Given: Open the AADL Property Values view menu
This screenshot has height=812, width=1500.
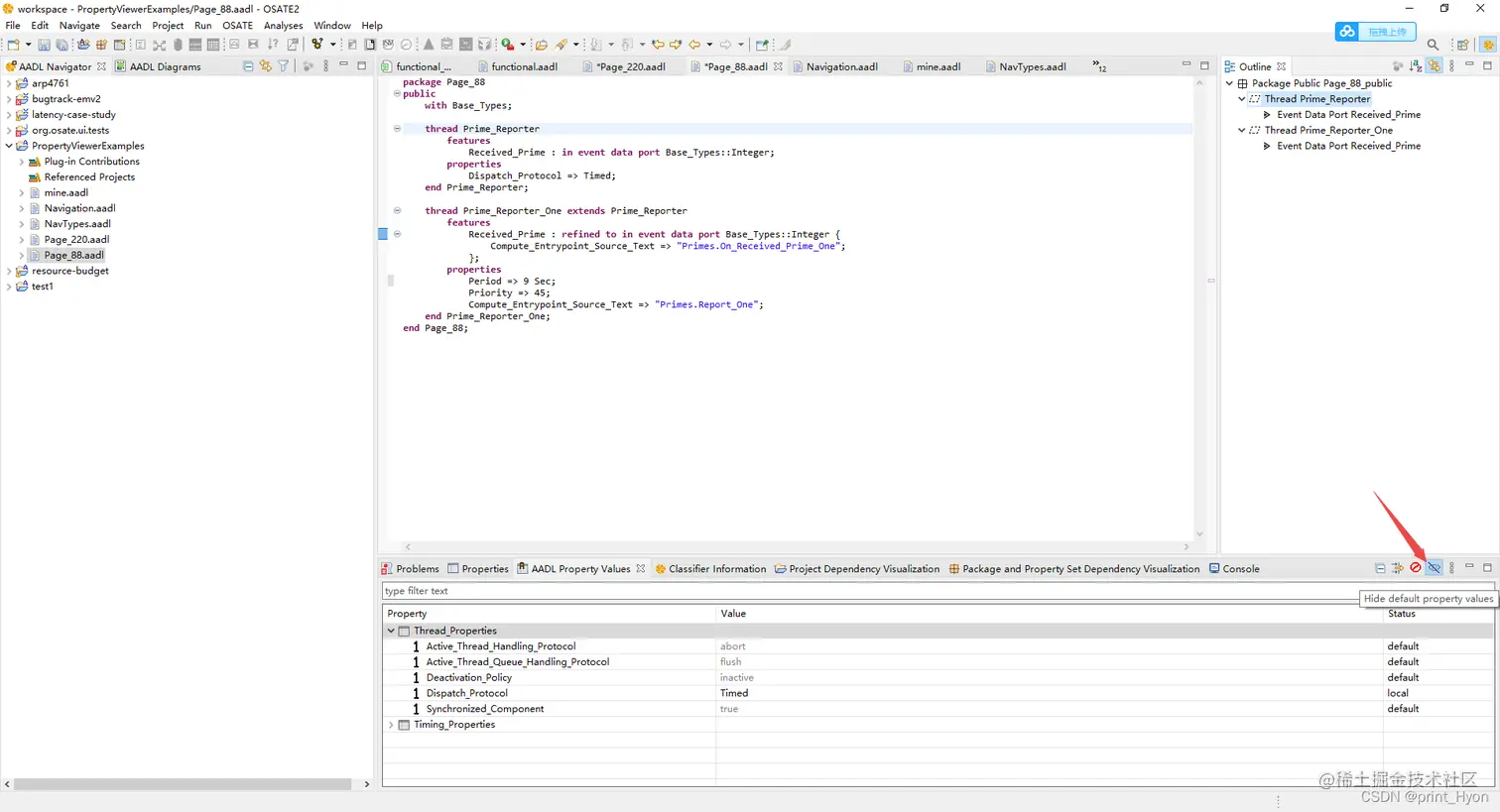Looking at the screenshot, I should tap(1451, 568).
